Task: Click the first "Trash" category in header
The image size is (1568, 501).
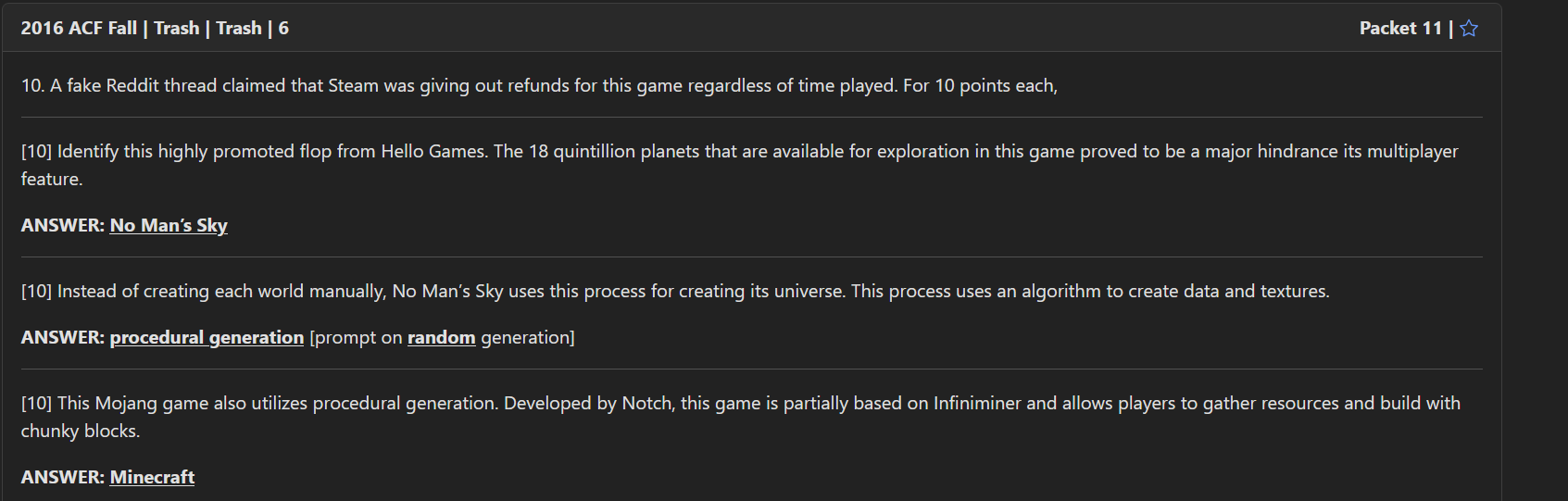Action: coord(176,29)
